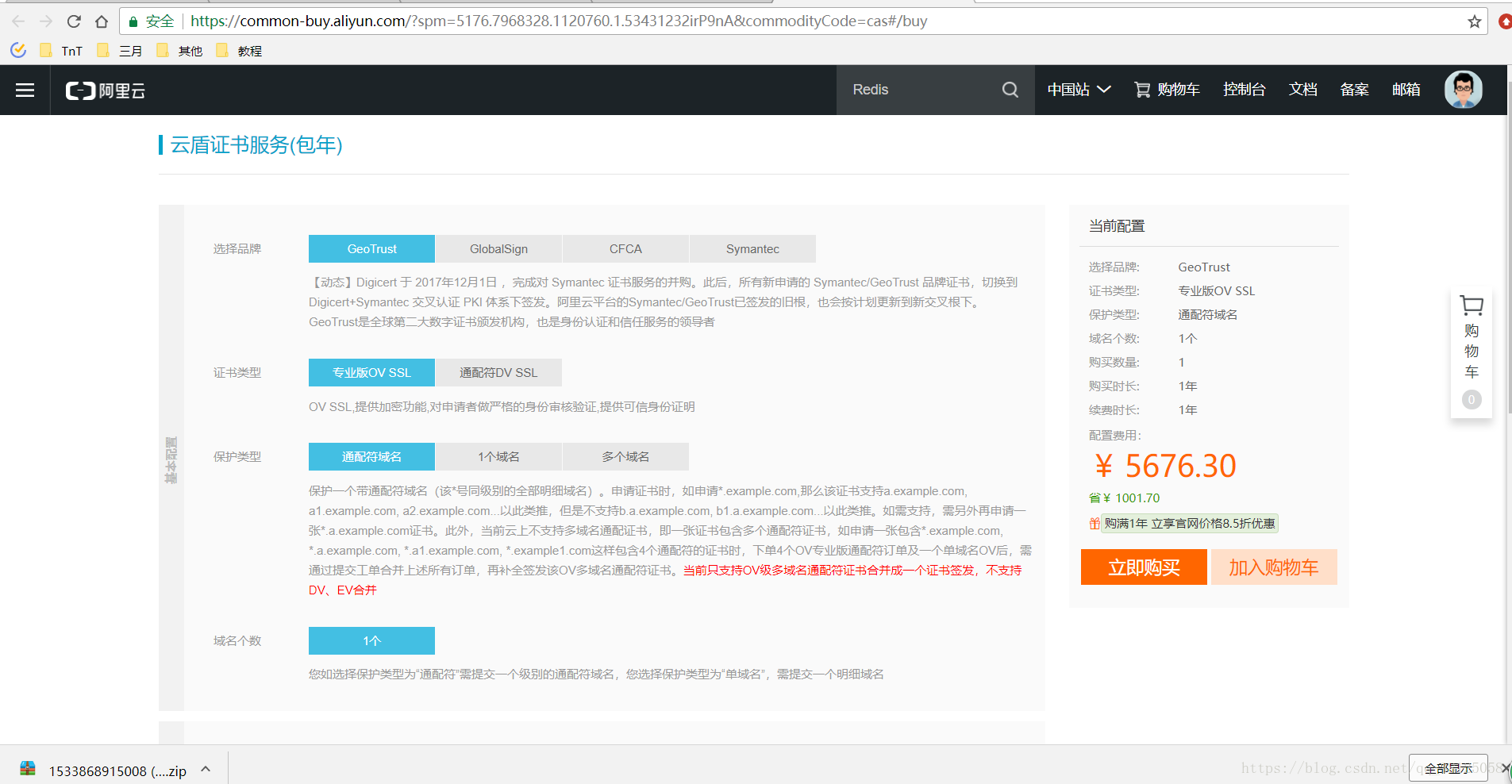The height and width of the screenshot is (784, 1512).
Task: Open the user avatar profile
Action: (1463, 90)
